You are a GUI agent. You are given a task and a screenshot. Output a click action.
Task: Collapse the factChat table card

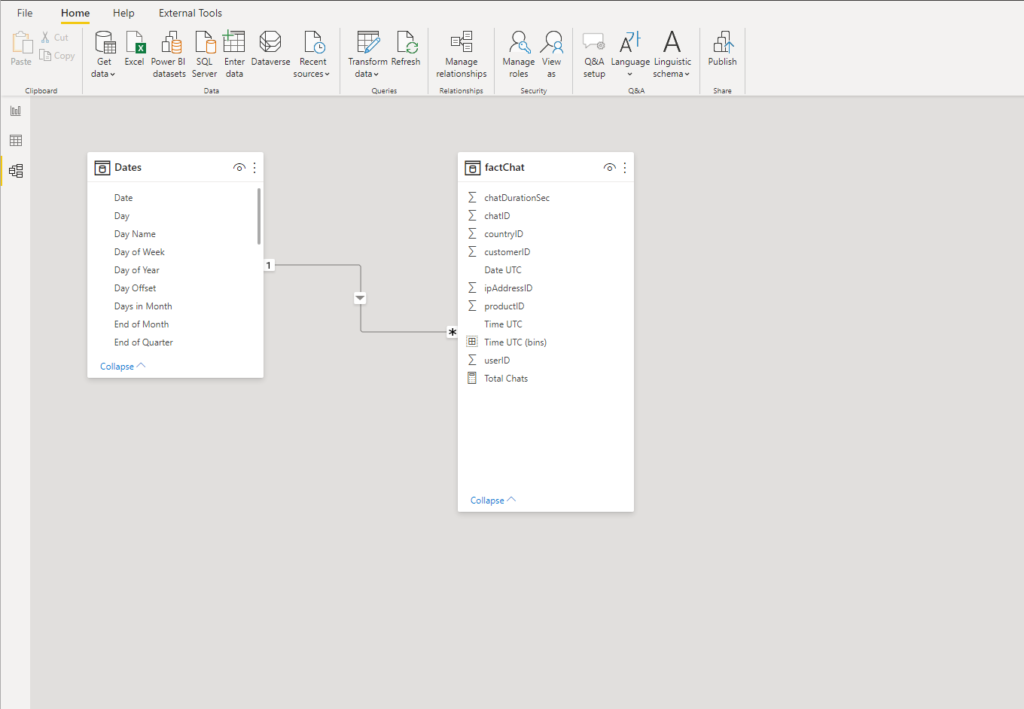492,500
